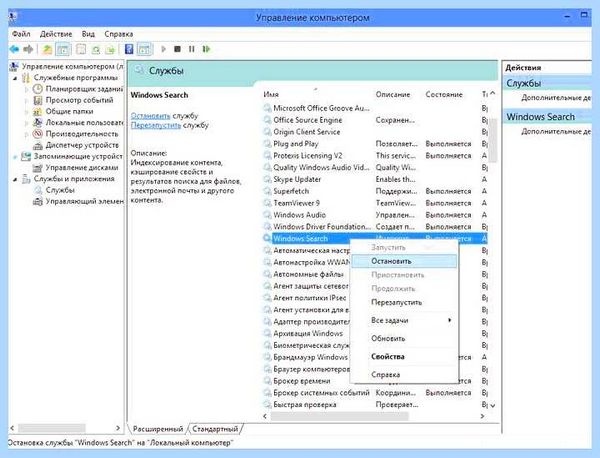This screenshot has height=458, width=600.
Task: Sort by the Состояние column header
Action: 444,95
